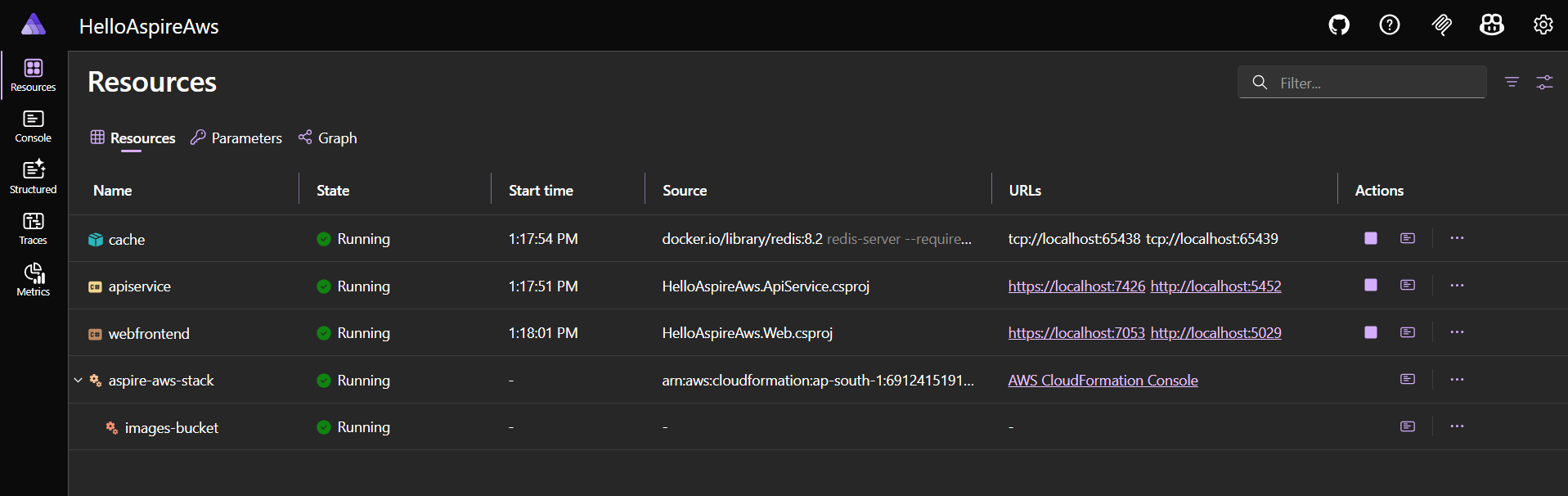This screenshot has height=496, width=1568.
Task: View console logs for aspire-aws-stack
Action: (1408, 379)
